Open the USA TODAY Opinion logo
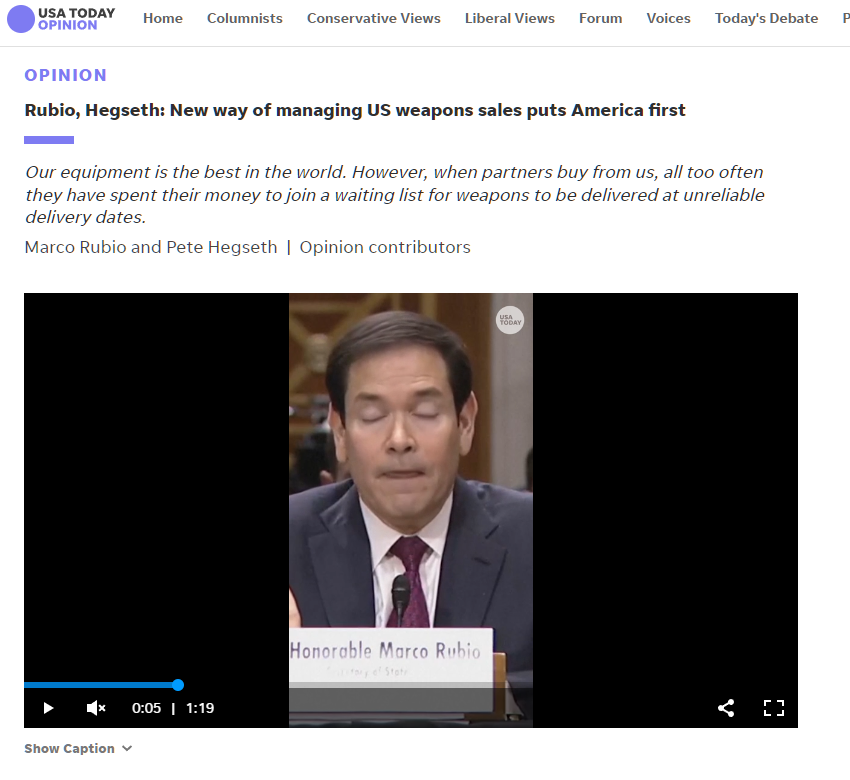 (61, 19)
